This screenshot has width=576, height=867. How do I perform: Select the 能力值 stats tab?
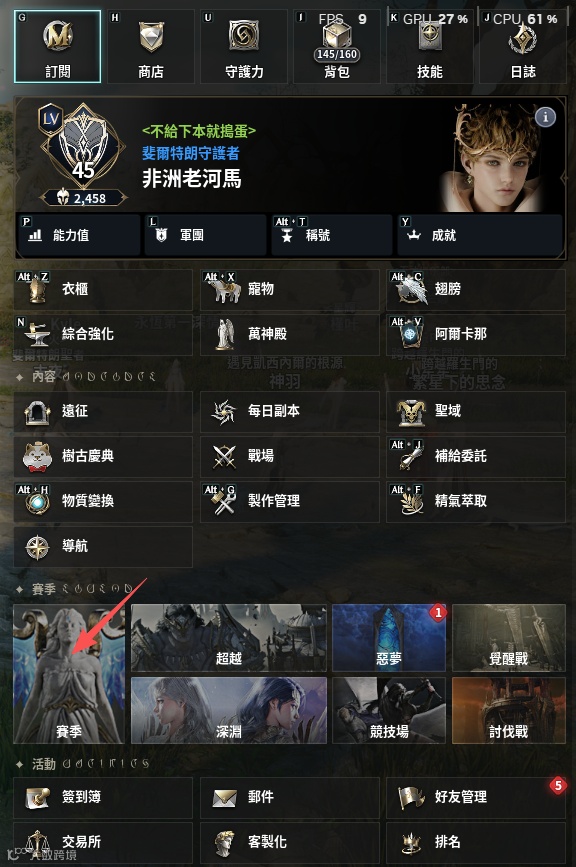tap(79, 235)
